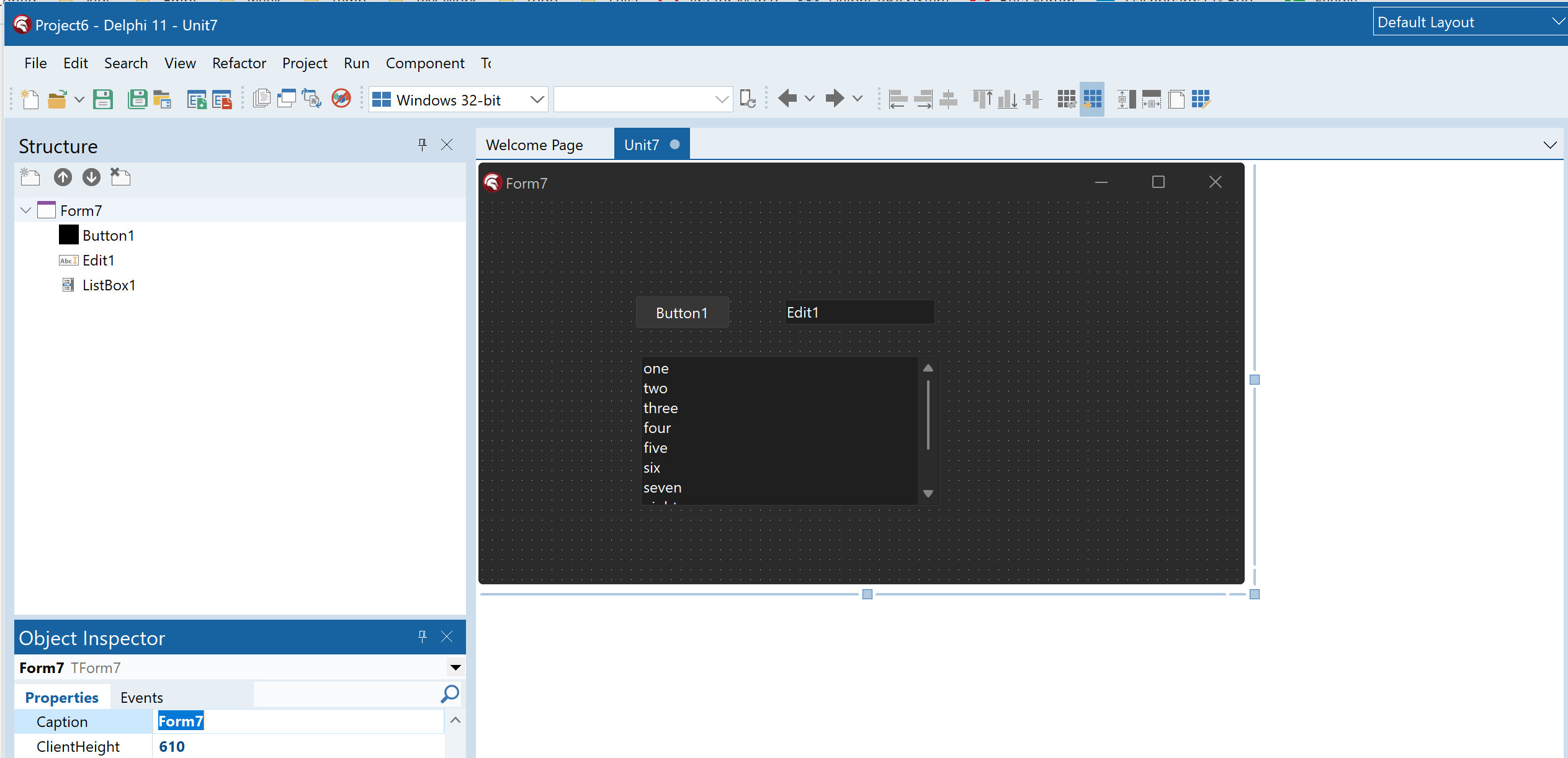Click the search magnifier in Object Inspector
The image size is (1568, 758).
449,694
